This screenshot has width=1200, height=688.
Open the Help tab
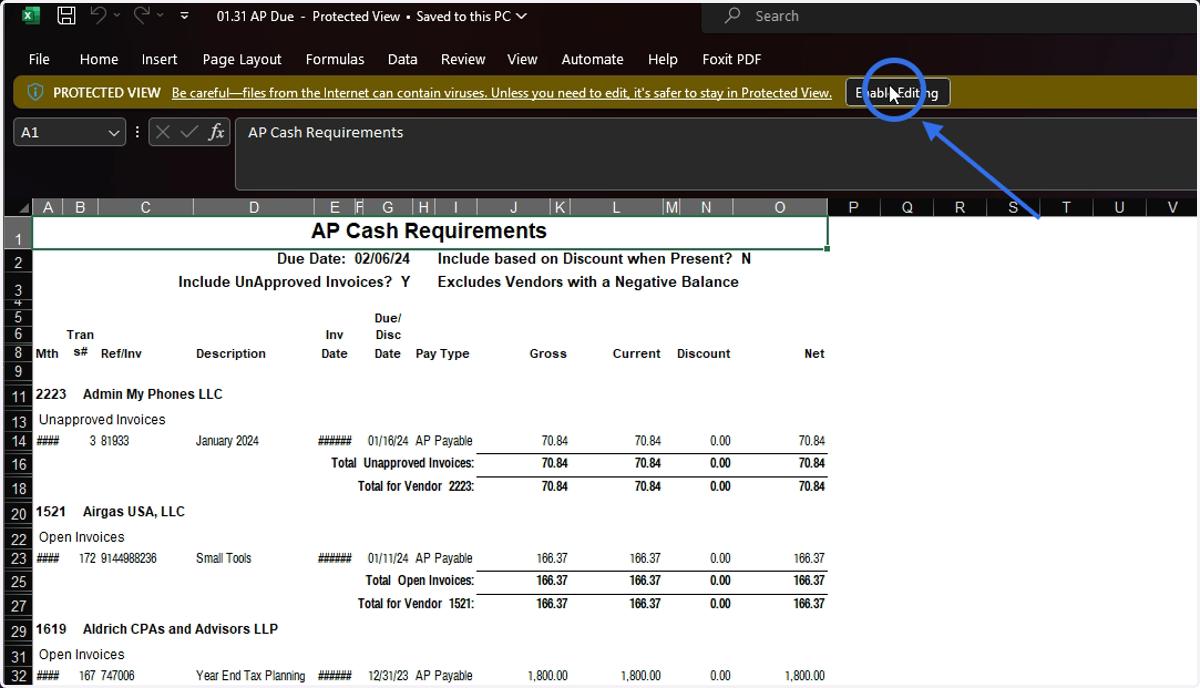(x=662, y=59)
